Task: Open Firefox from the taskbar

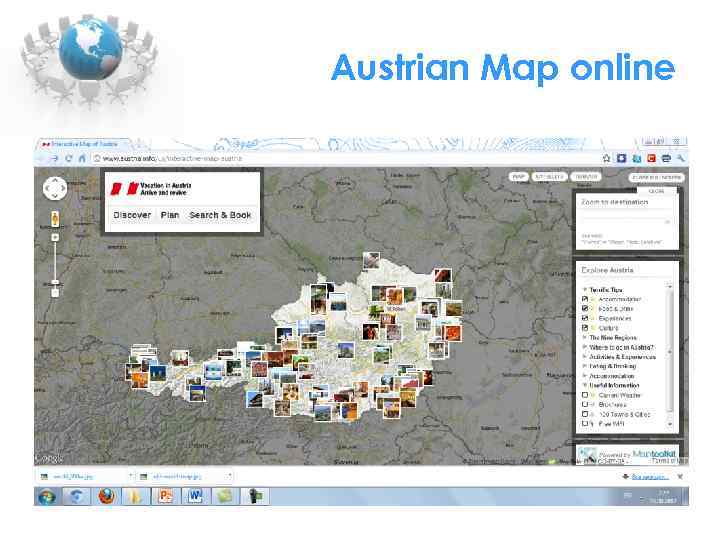Action: 106,496
